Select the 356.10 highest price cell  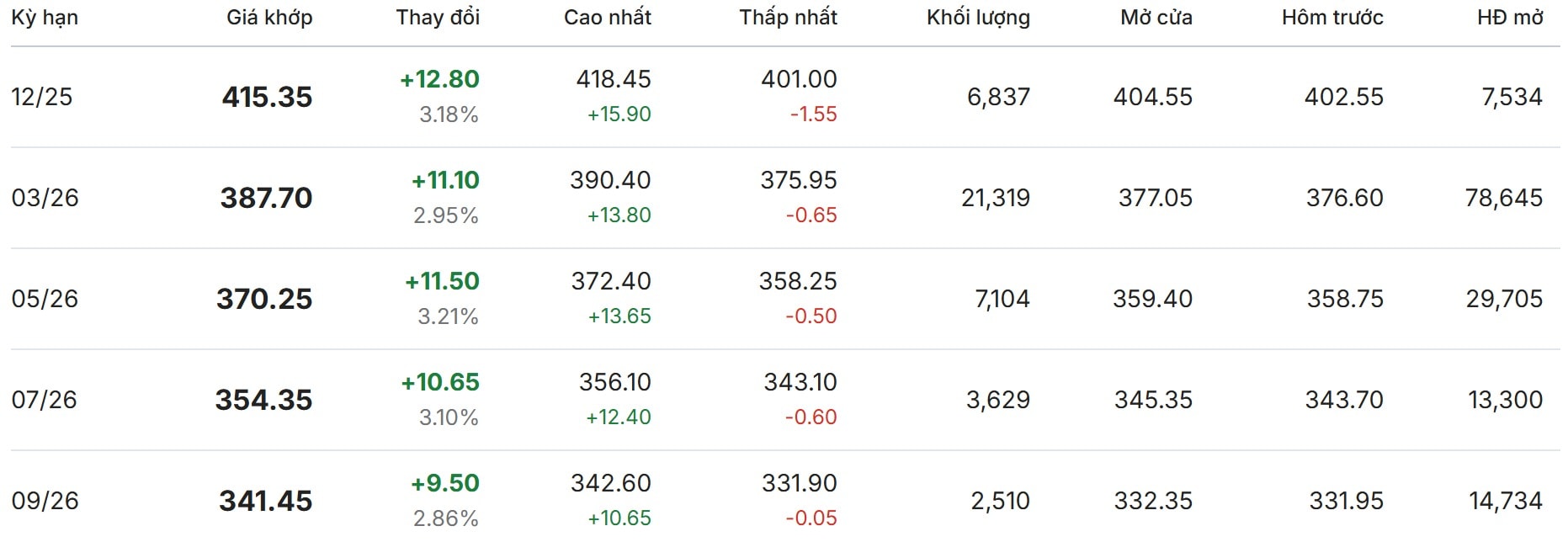tap(614, 382)
